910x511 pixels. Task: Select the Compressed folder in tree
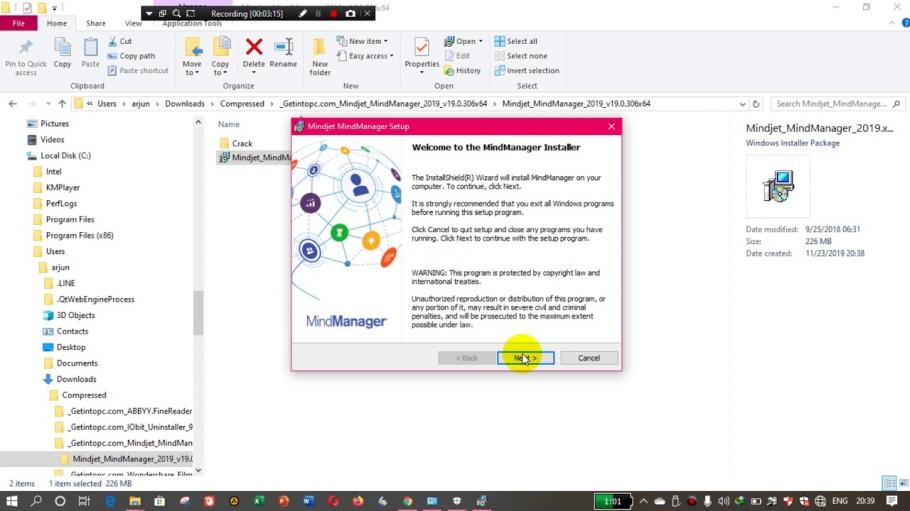point(78,395)
